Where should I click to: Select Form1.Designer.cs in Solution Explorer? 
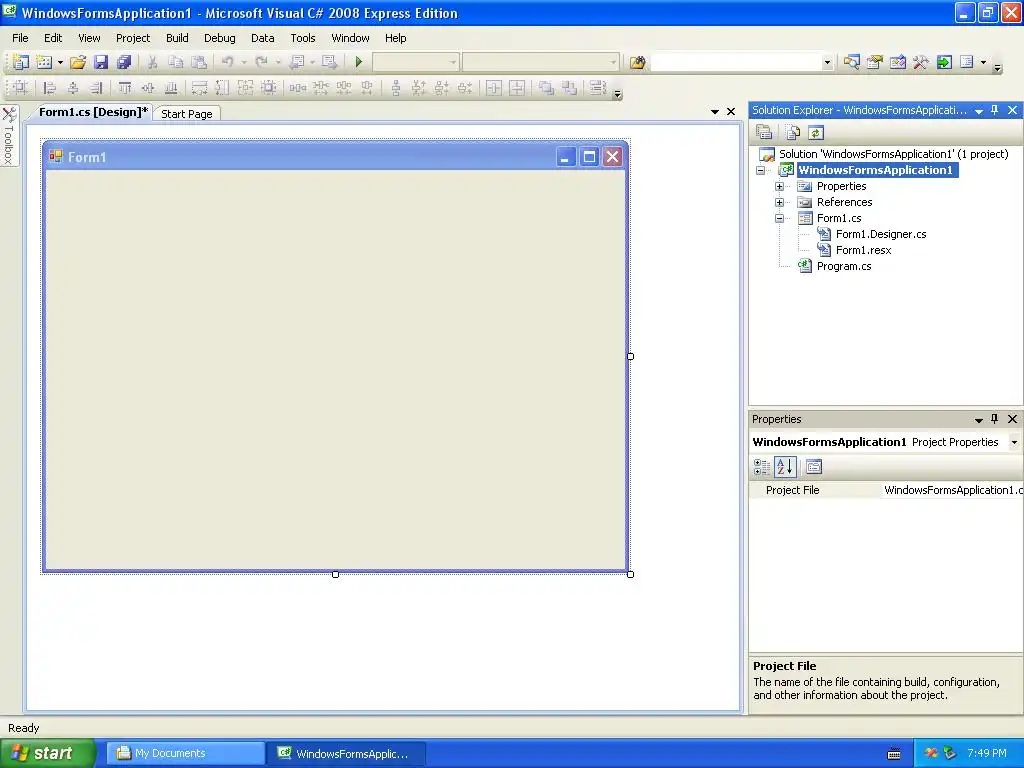point(881,234)
